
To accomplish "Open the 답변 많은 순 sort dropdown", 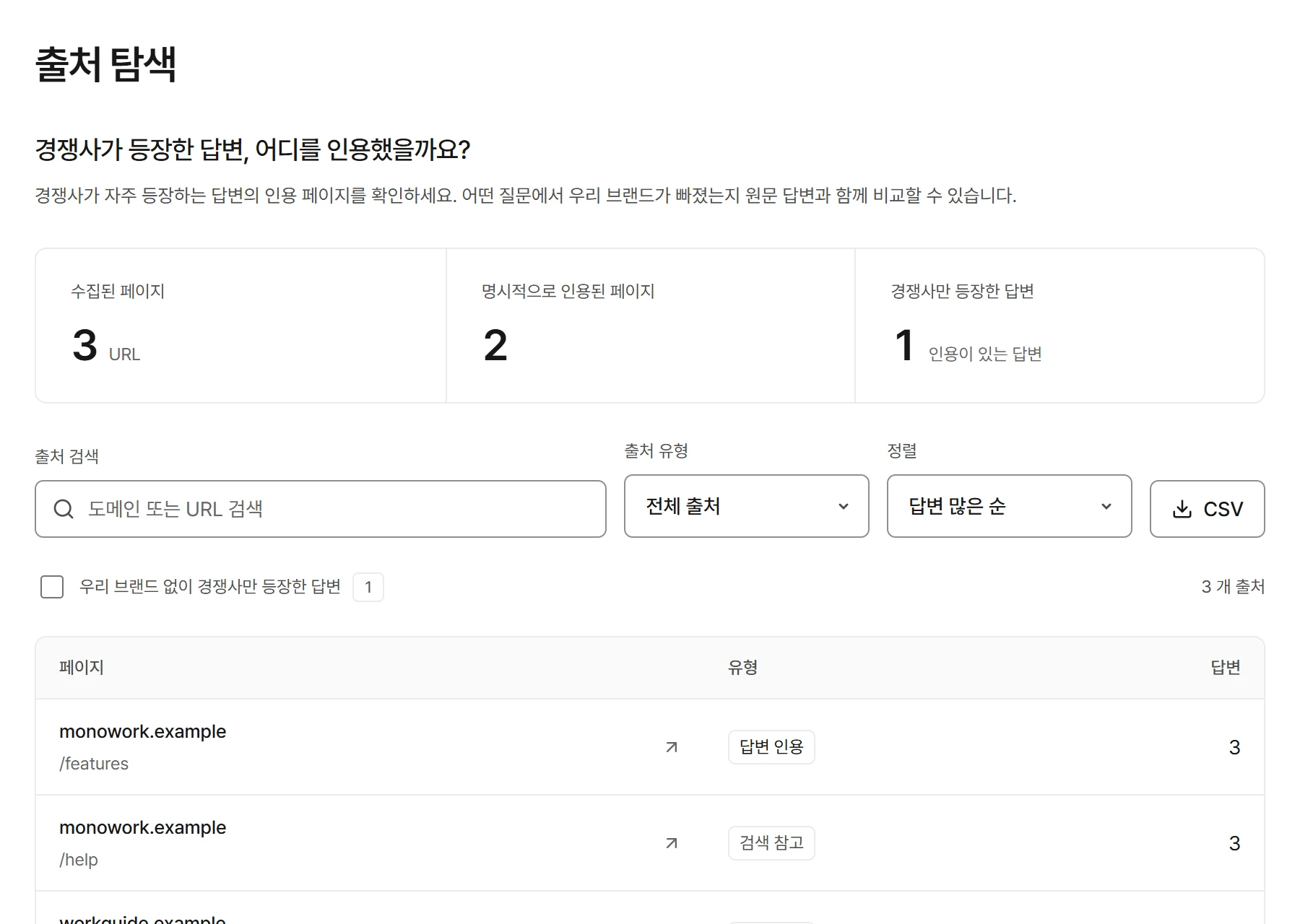I will (1009, 506).
